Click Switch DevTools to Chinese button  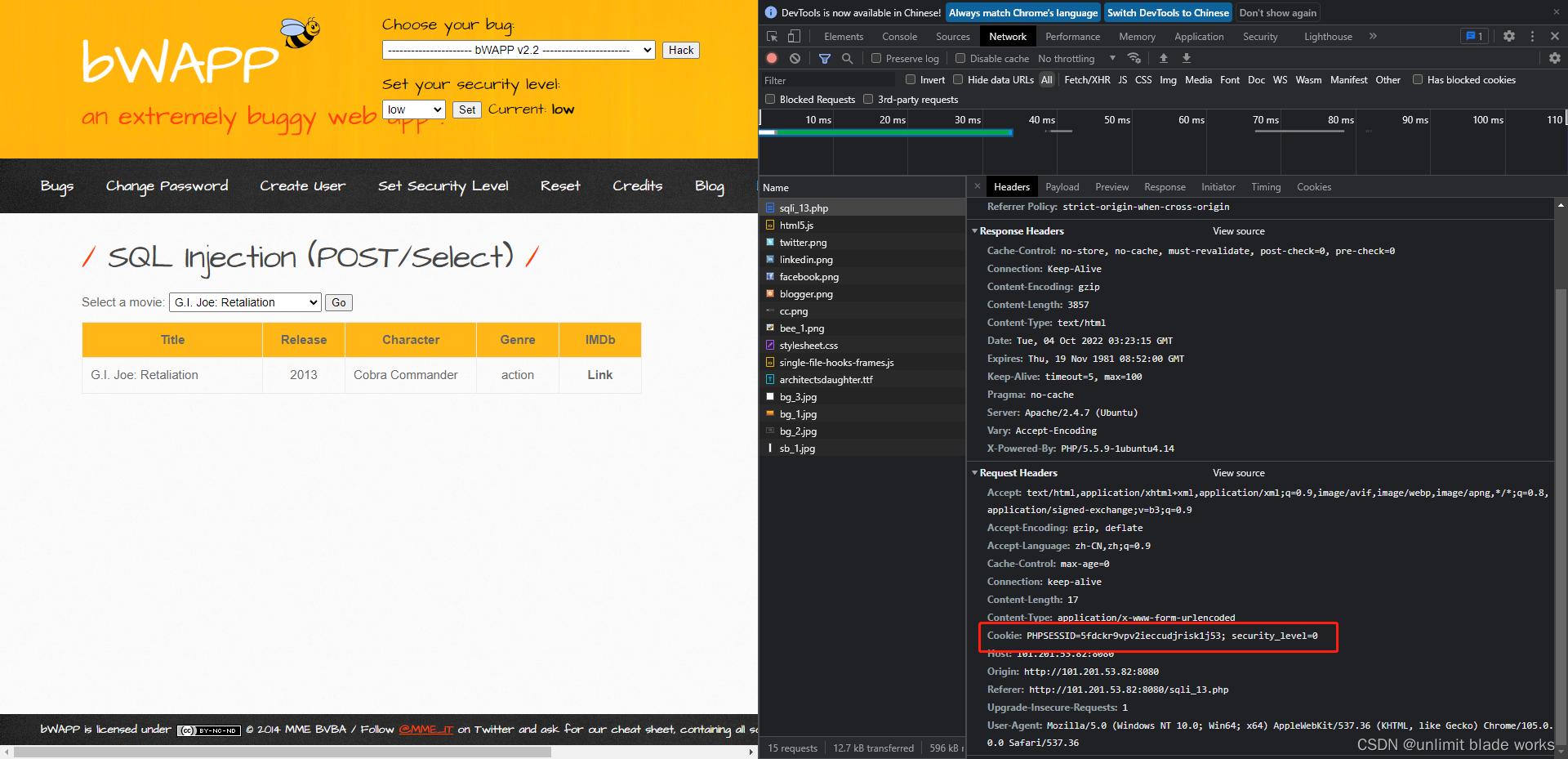[x=1168, y=12]
